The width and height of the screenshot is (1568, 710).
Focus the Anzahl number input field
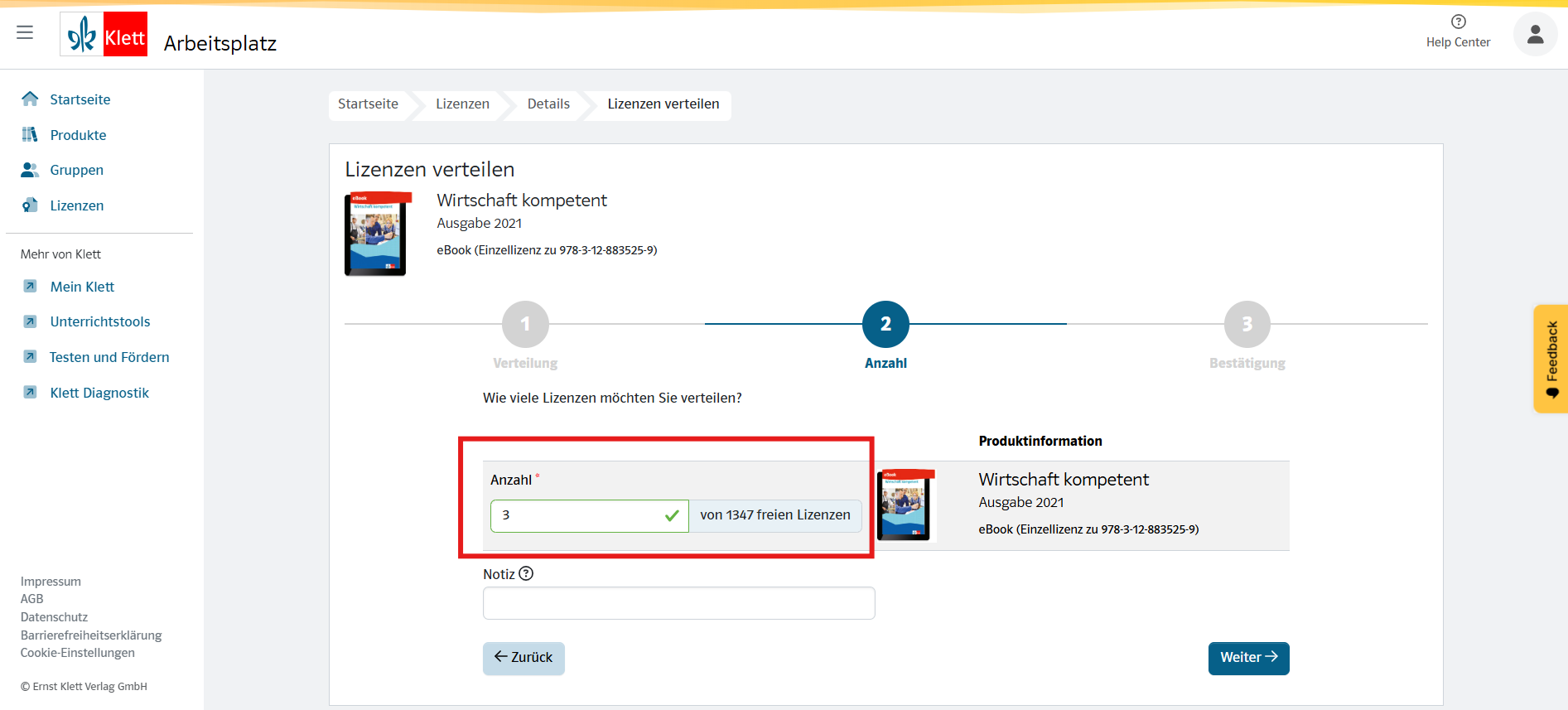coord(589,515)
